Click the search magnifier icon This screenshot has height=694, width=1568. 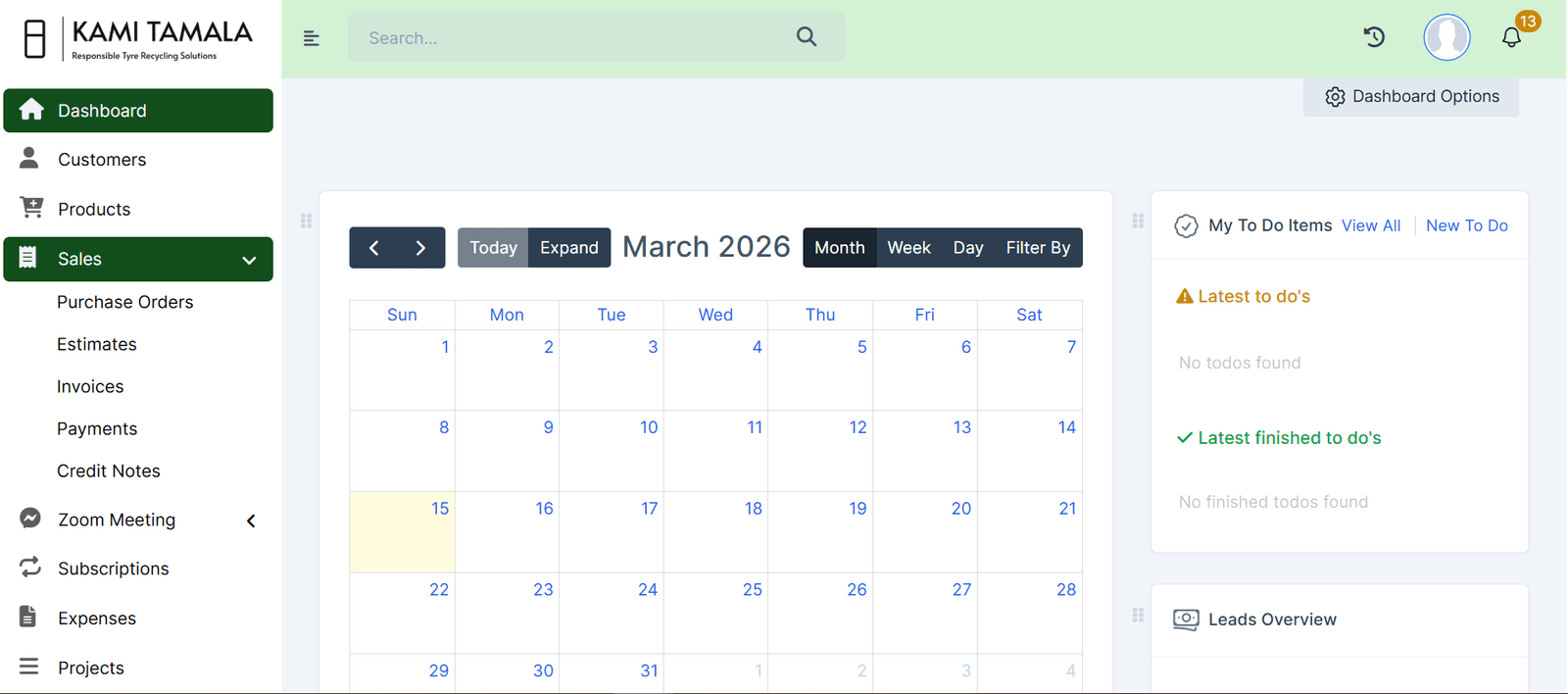(x=807, y=37)
